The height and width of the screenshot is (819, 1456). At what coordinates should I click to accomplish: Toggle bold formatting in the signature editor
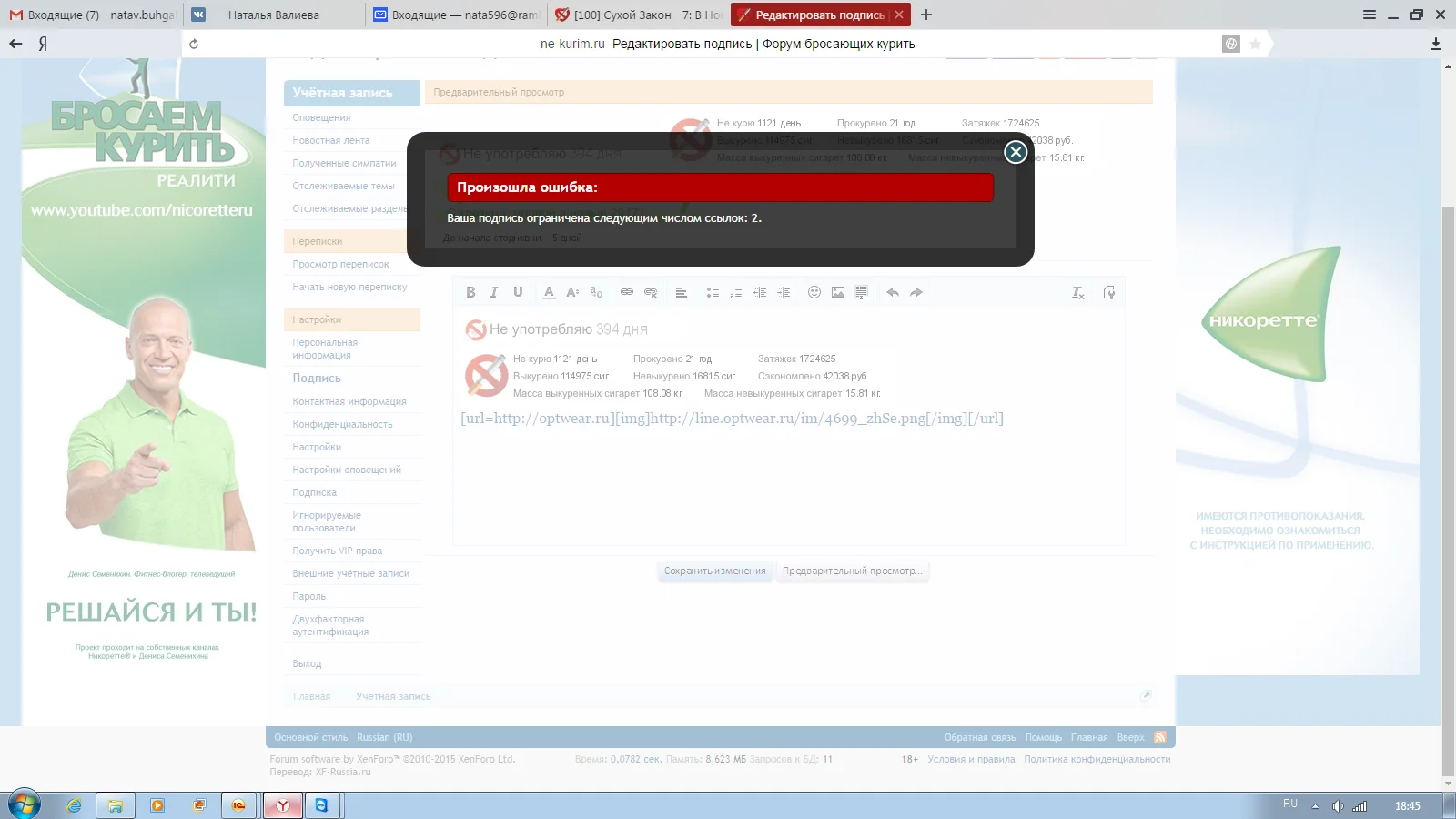470,292
